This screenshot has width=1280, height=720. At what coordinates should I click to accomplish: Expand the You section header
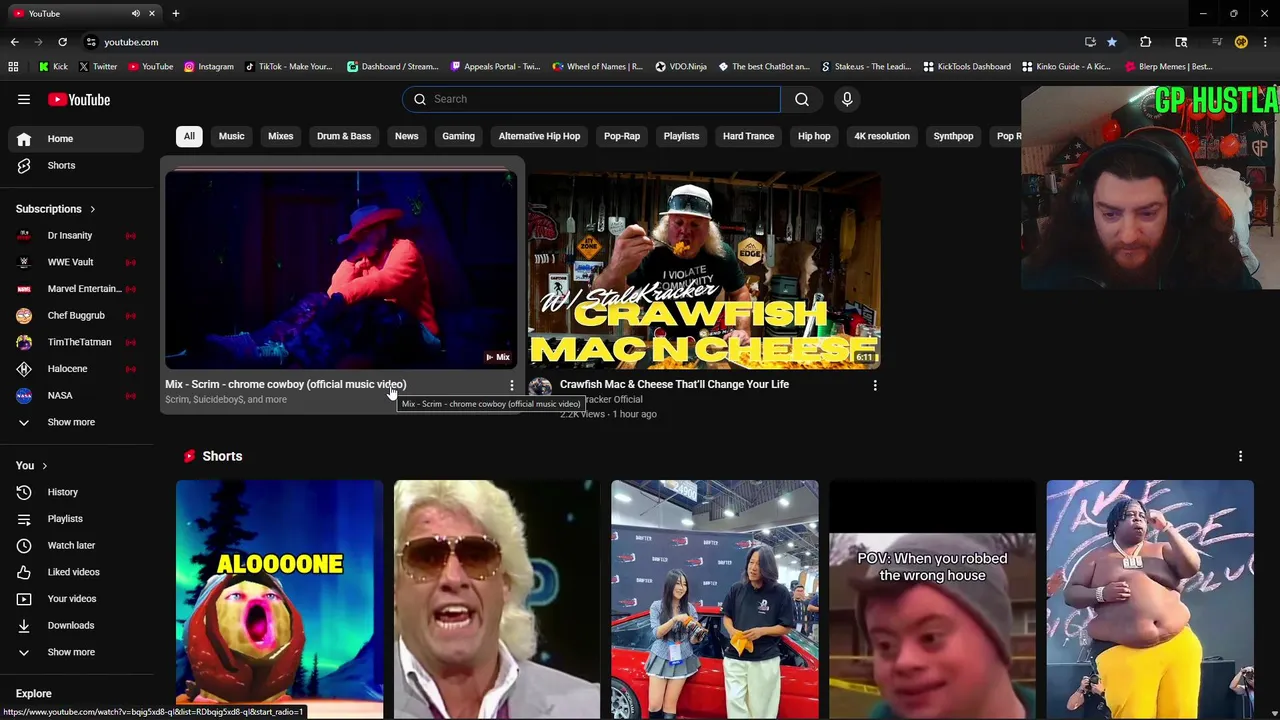coord(31,466)
